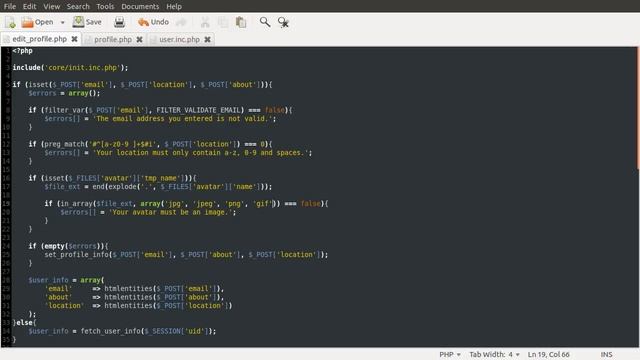Open the Search menu

click(78, 7)
